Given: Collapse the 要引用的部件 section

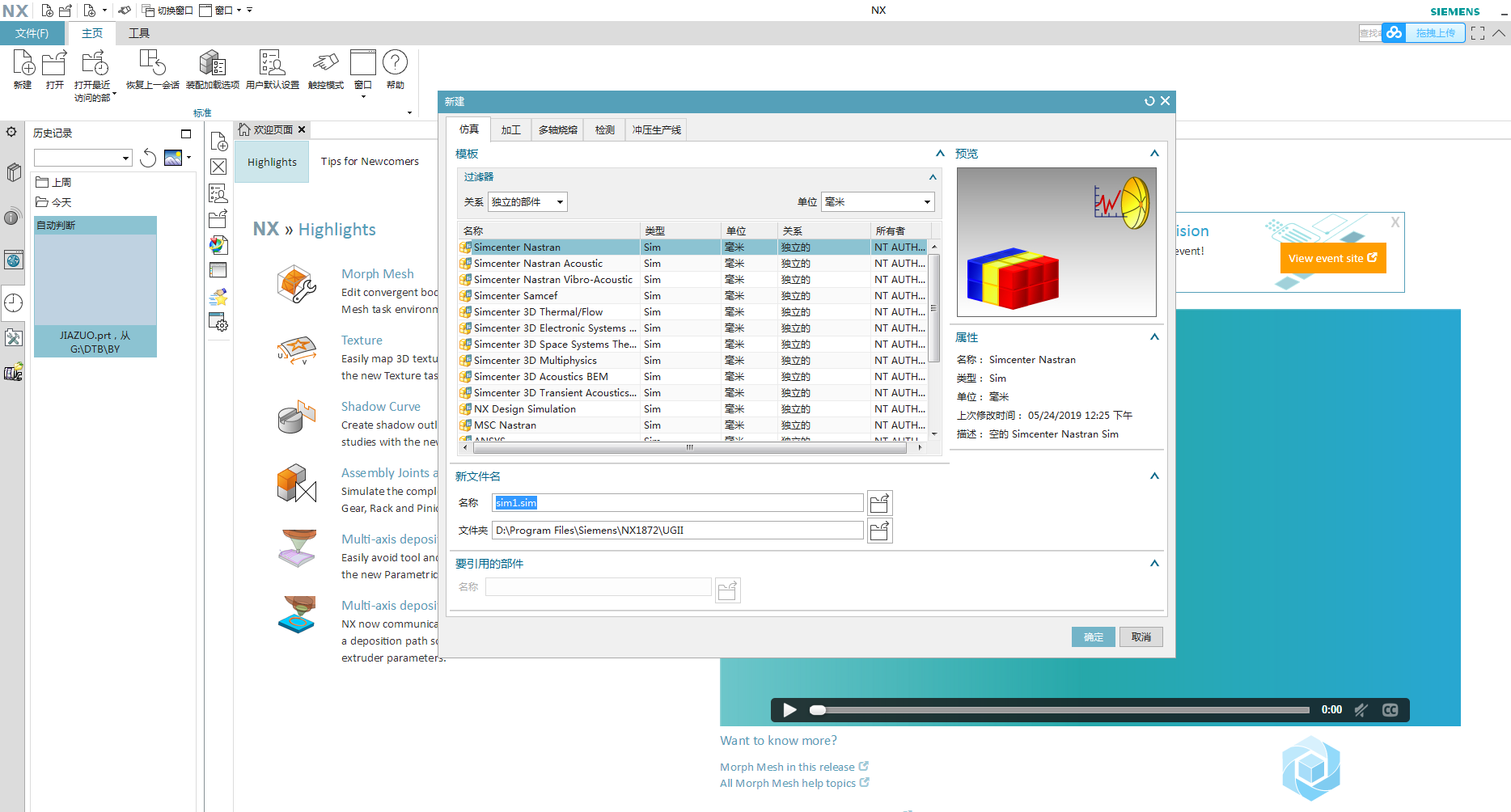Looking at the screenshot, I should coord(1154,564).
